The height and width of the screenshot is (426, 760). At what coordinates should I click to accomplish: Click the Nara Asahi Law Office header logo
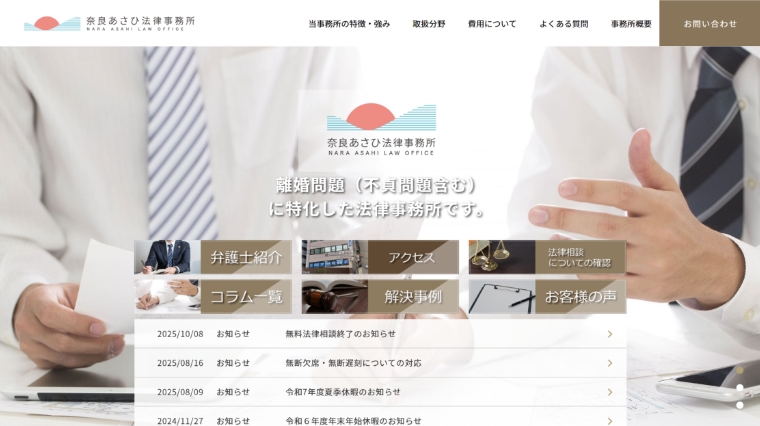pos(110,23)
